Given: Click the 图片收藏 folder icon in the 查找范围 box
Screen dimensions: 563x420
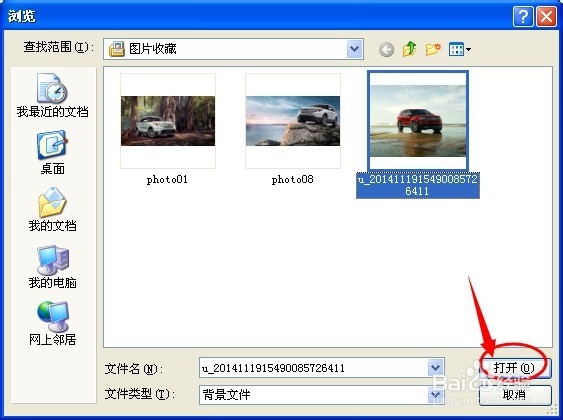Looking at the screenshot, I should click(x=116, y=49).
